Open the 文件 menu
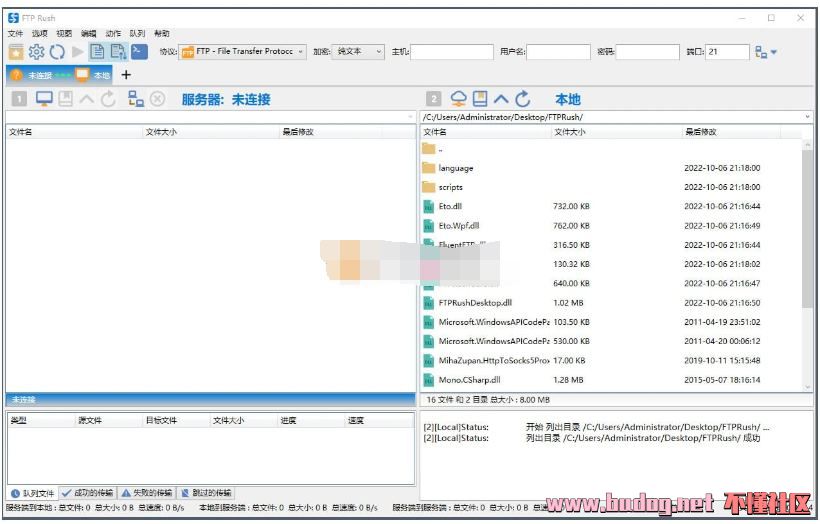820x524 pixels. [x=15, y=33]
